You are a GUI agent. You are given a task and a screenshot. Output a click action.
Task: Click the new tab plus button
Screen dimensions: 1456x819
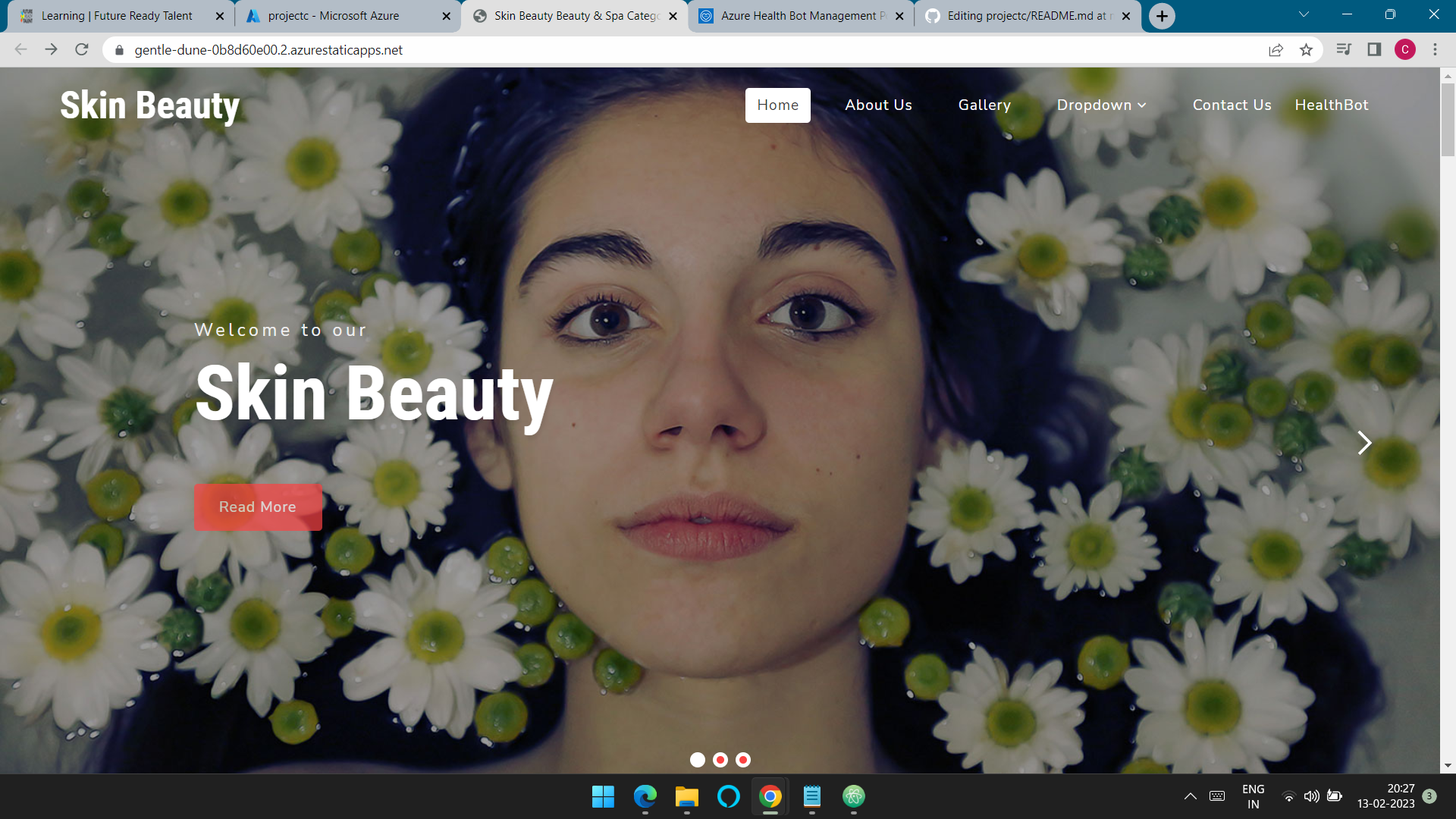point(1162,16)
